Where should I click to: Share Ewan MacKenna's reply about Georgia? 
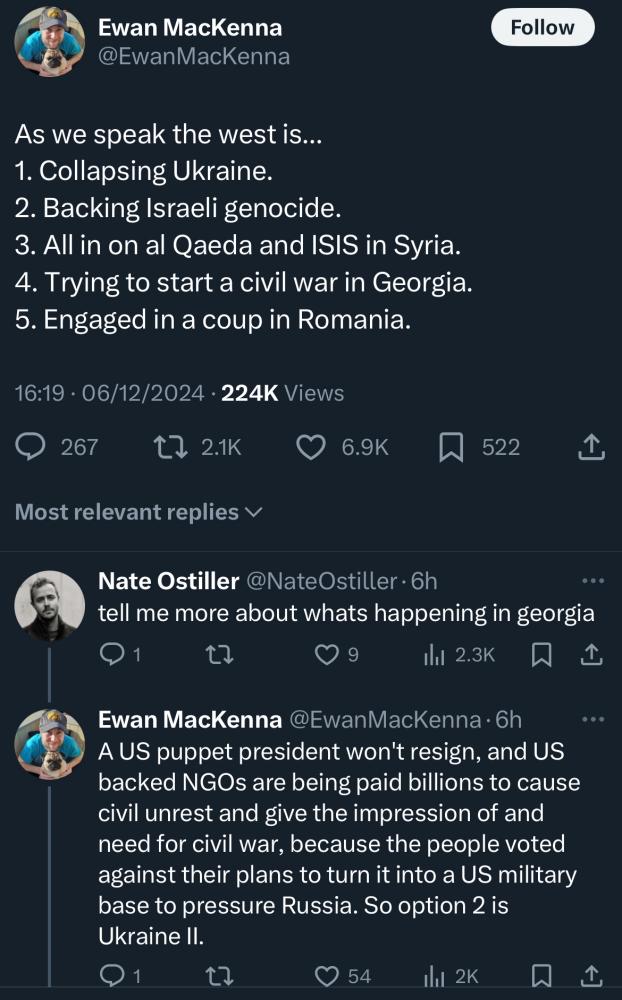tap(592, 975)
